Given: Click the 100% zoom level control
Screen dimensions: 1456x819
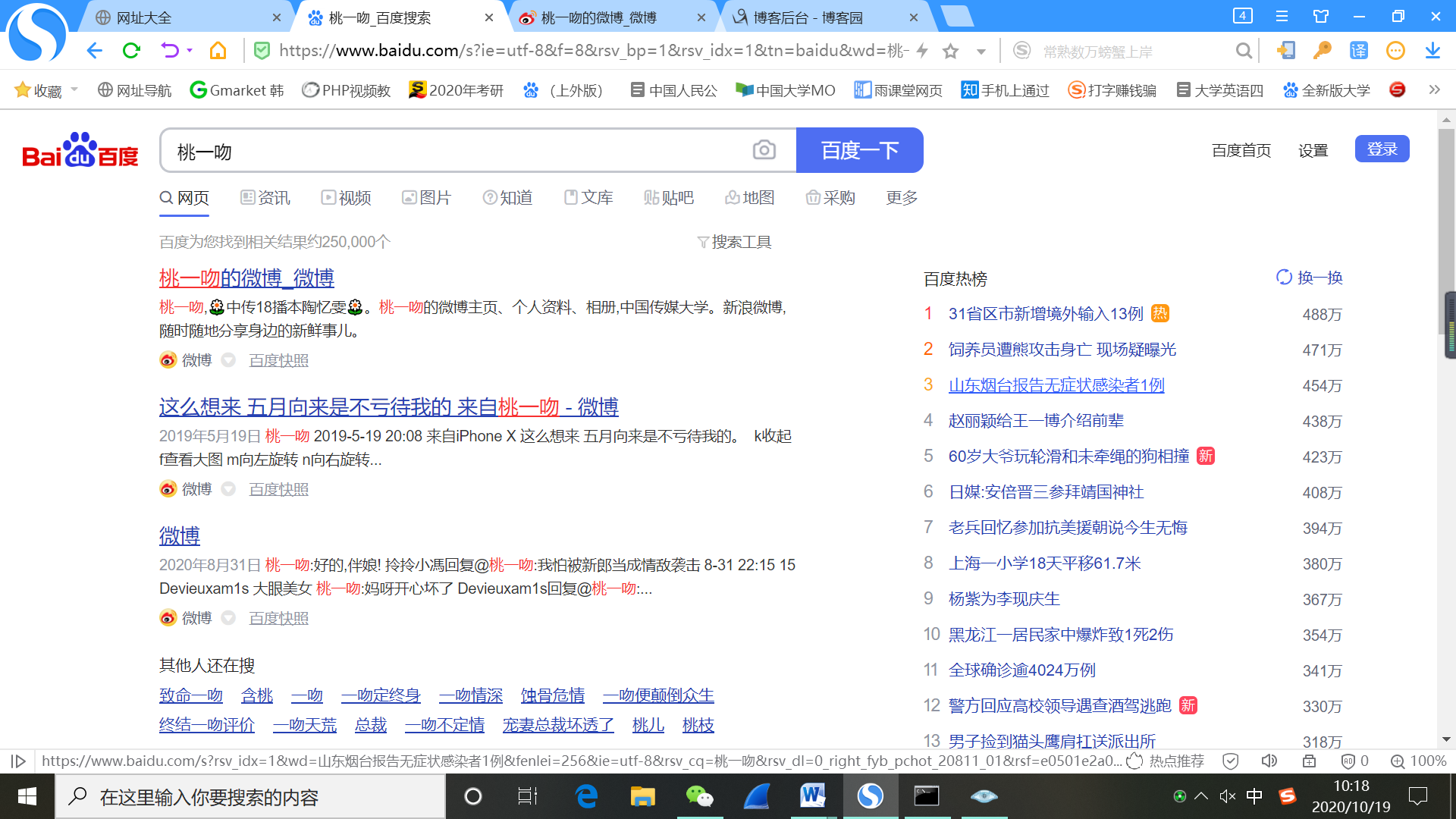Looking at the screenshot, I should tap(1418, 761).
